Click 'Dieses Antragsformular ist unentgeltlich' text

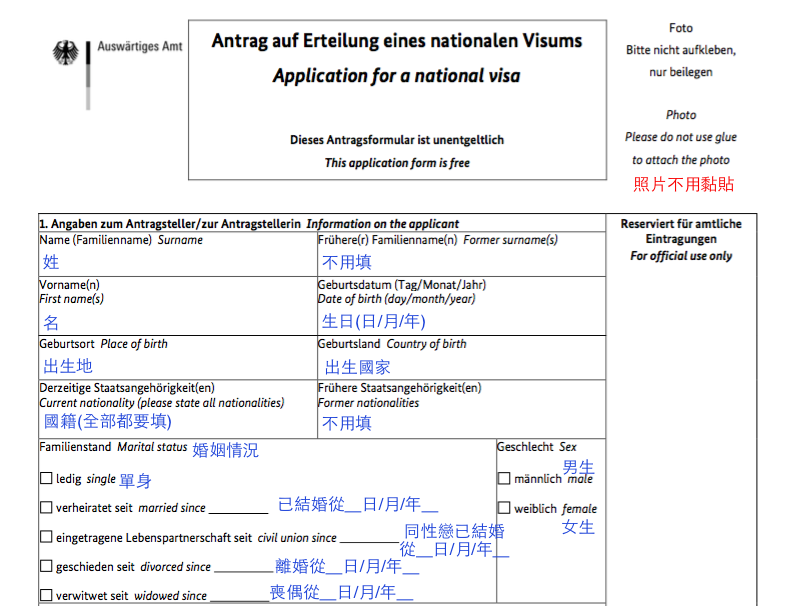pos(397,140)
